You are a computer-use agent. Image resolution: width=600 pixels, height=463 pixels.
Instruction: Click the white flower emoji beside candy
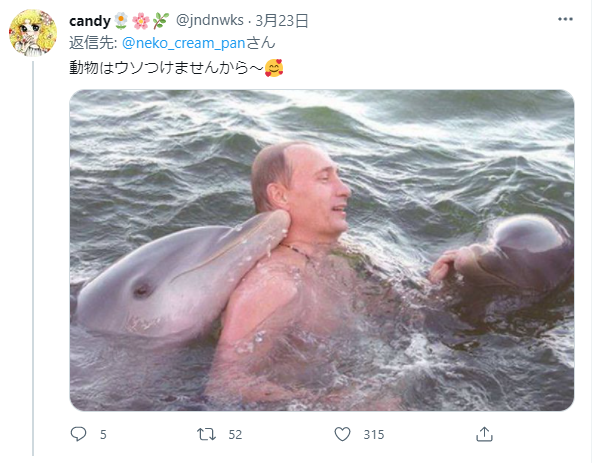pos(121,20)
